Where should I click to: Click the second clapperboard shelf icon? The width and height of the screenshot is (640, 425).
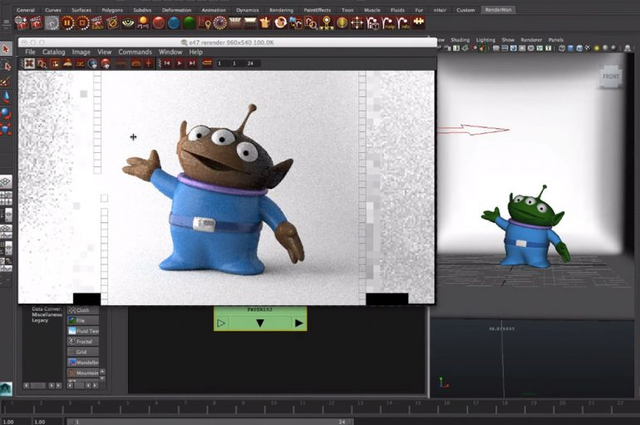tap(36, 23)
